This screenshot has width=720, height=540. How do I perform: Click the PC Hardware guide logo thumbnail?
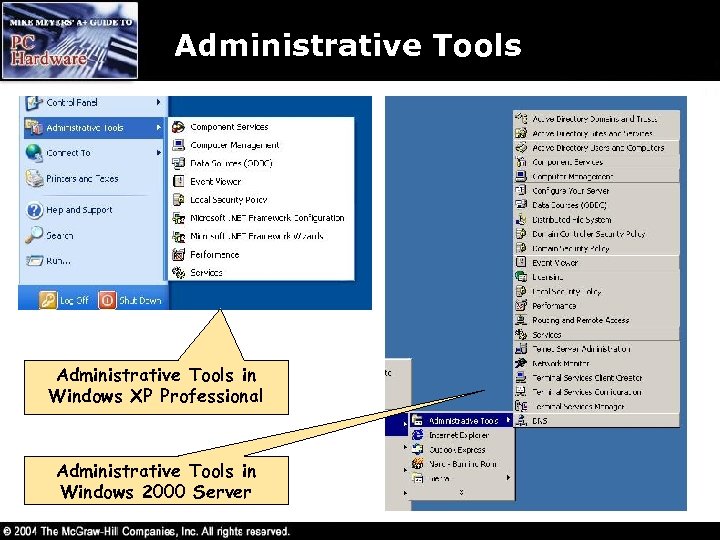point(70,40)
